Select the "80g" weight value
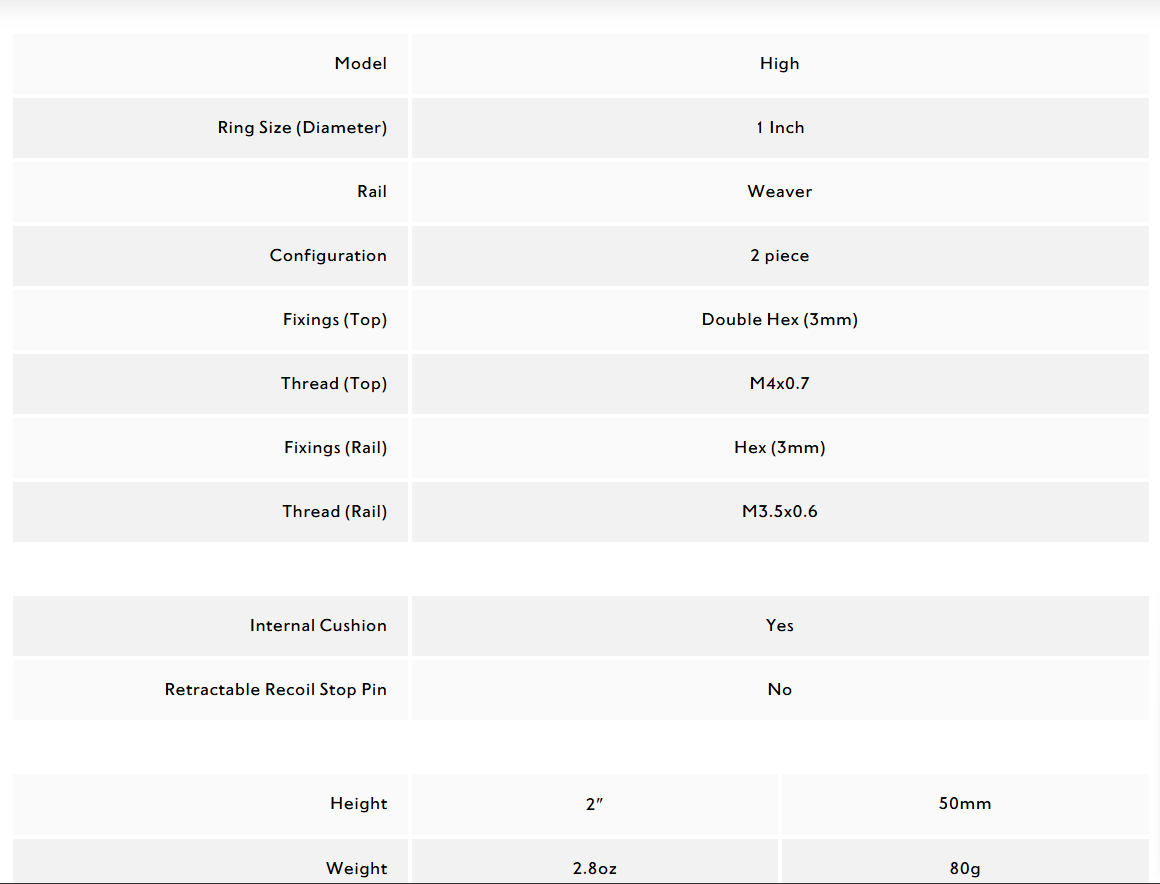The width and height of the screenshot is (1160, 884). 964,869
